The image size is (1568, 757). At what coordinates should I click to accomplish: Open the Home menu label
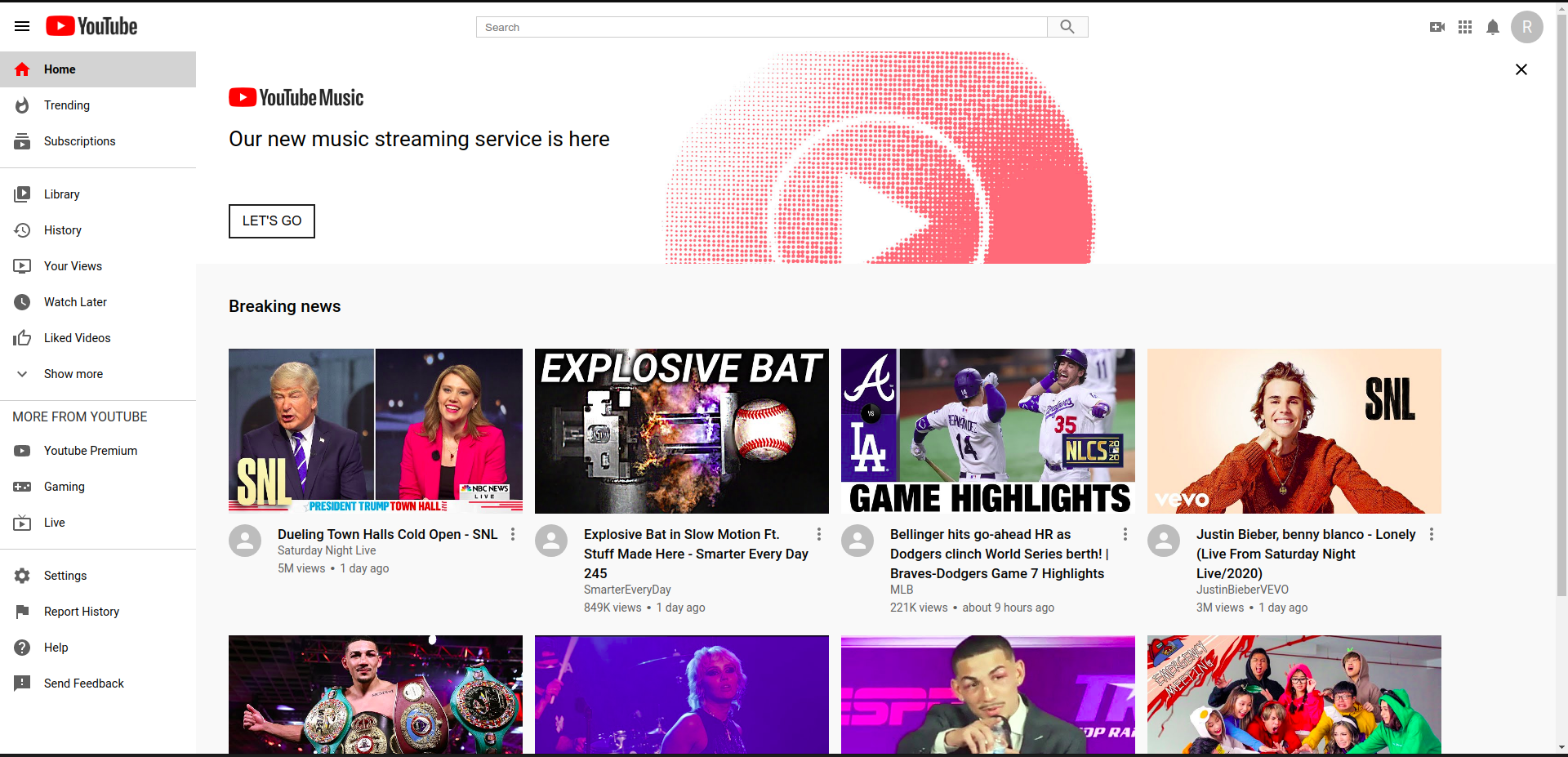click(60, 69)
